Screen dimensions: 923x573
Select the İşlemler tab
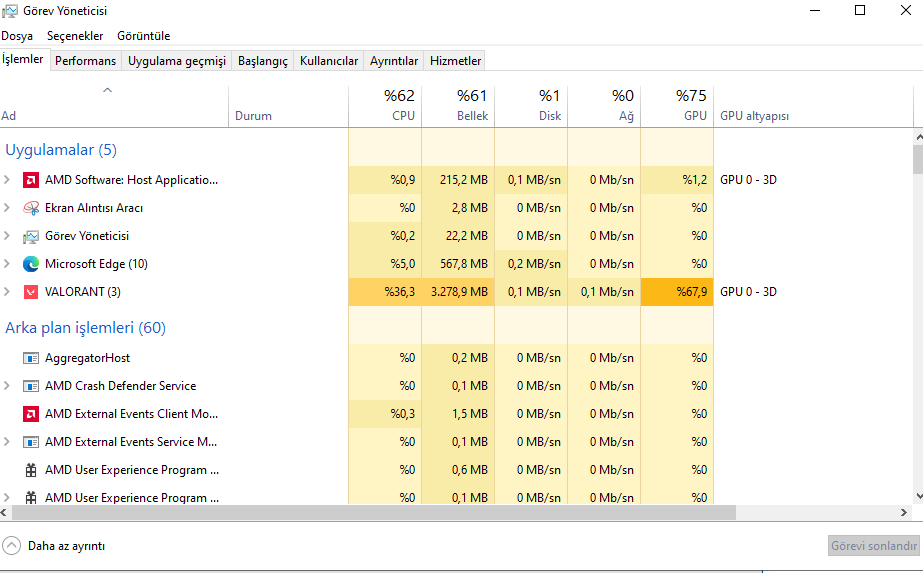click(23, 59)
